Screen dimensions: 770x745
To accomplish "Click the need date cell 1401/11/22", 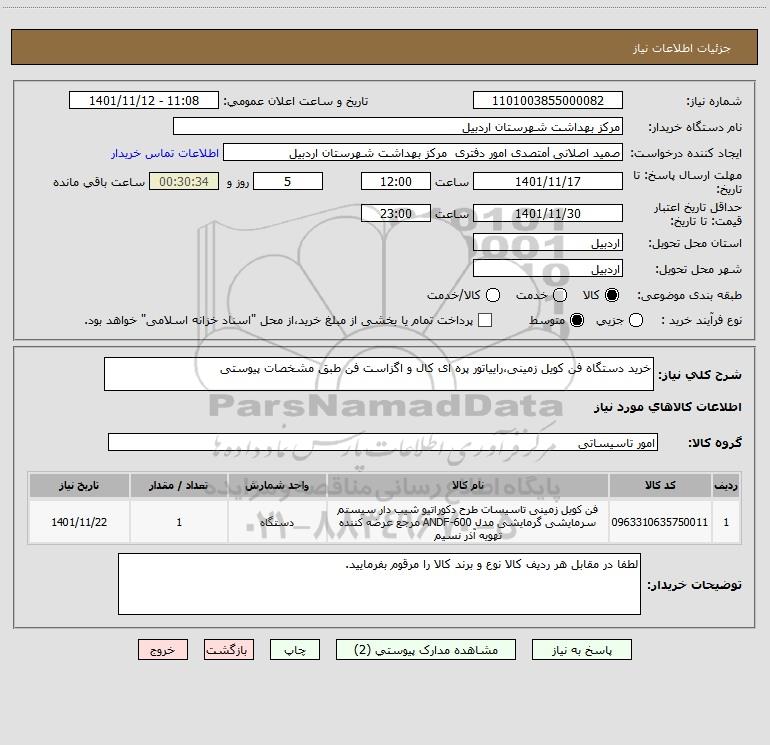I will (79, 522).
